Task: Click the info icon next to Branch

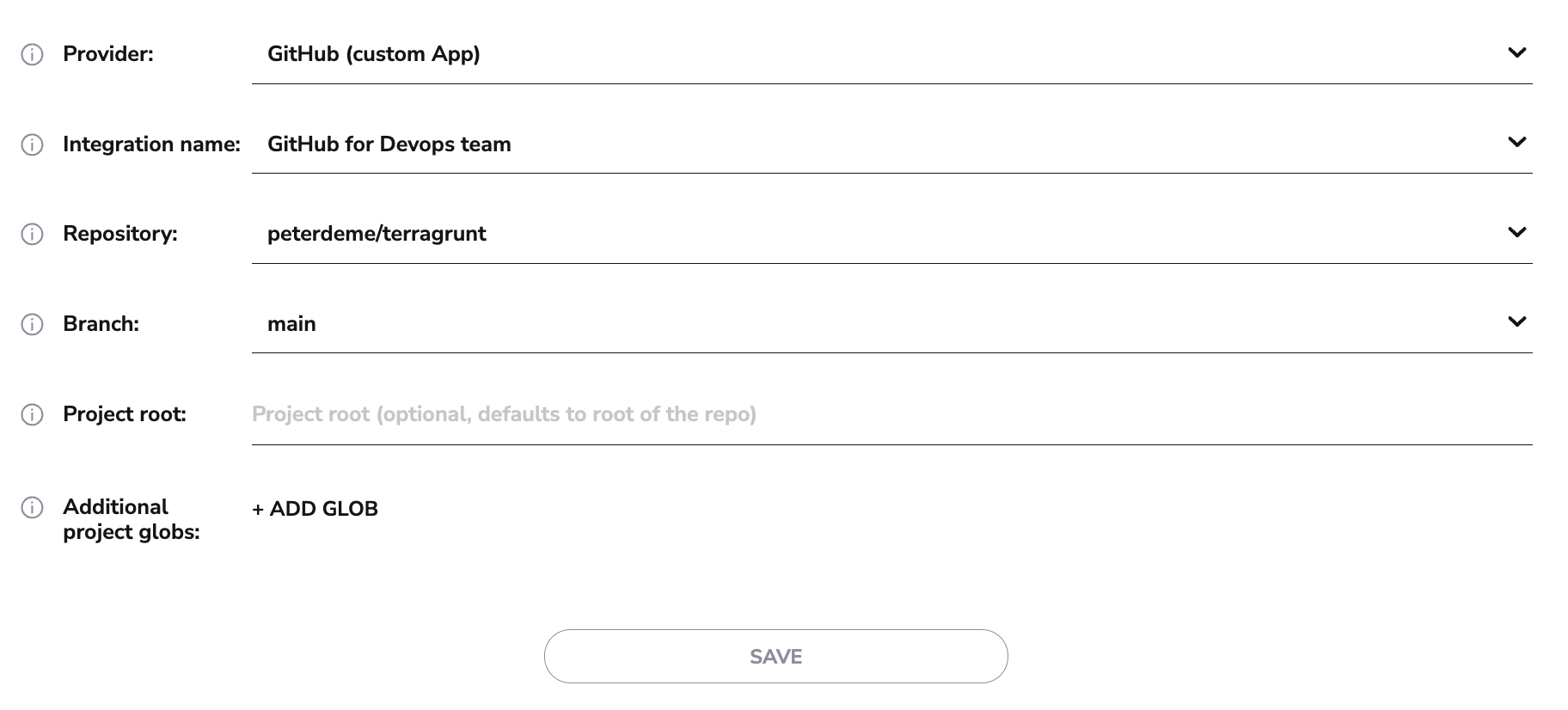Action: tap(32, 324)
